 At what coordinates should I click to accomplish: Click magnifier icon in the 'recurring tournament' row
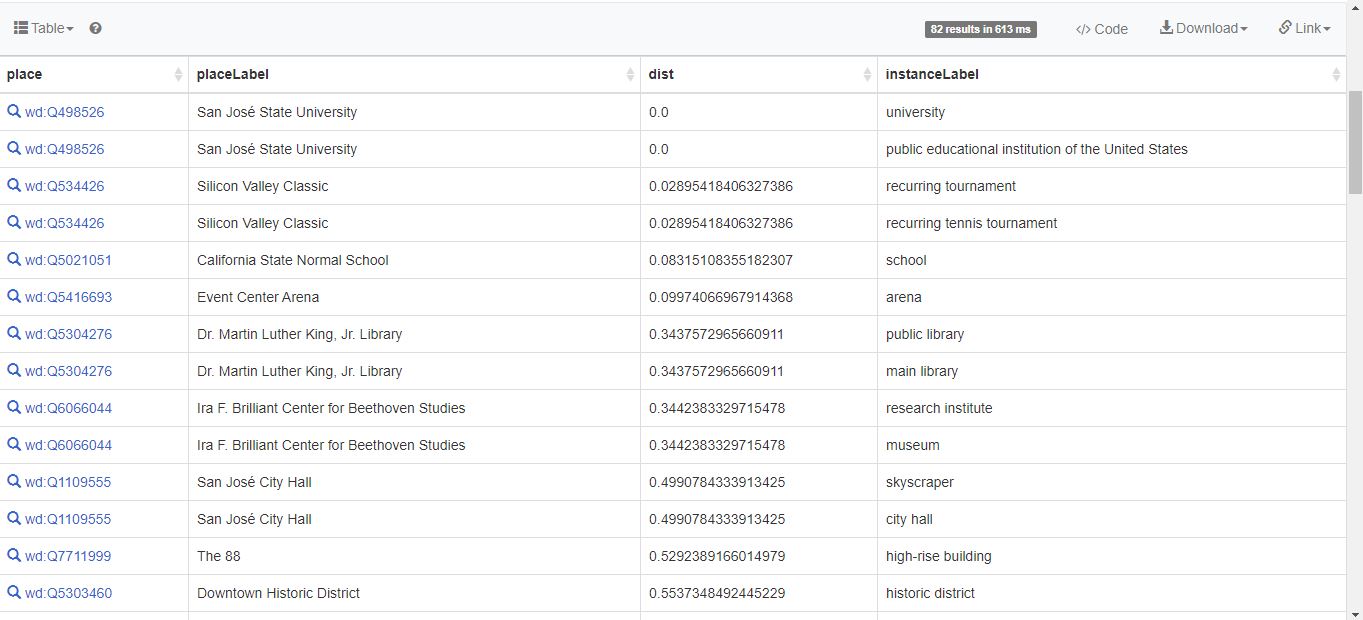pos(14,185)
